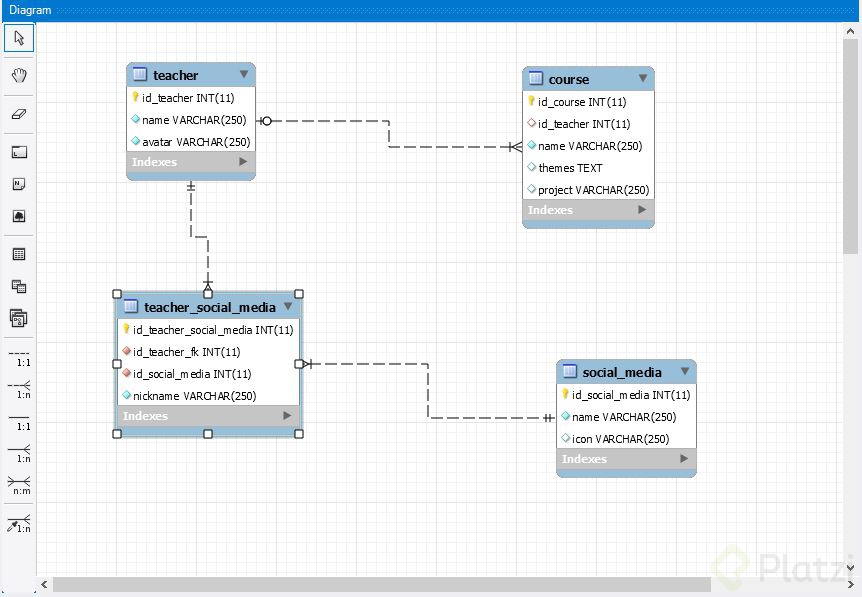The height and width of the screenshot is (597, 862).
Task: Choose the 1:1 non-identifying relationship tool
Action: (x=16, y=357)
